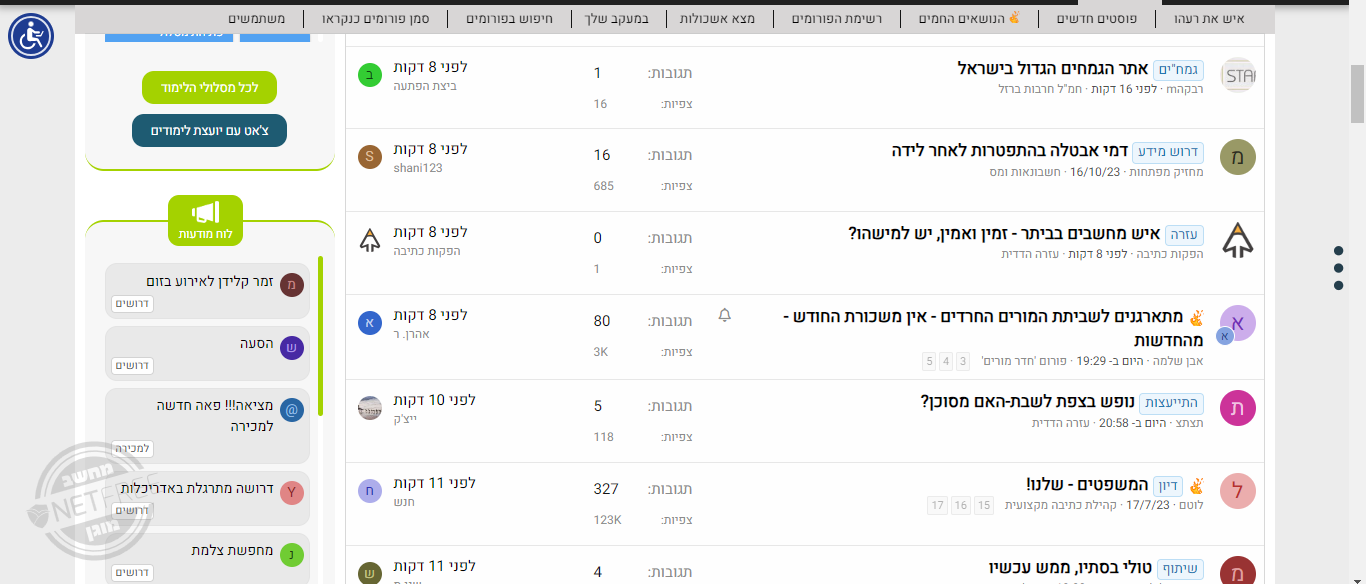
Task: Click the דרוש מידע tag label
Action: (1168, 152)
